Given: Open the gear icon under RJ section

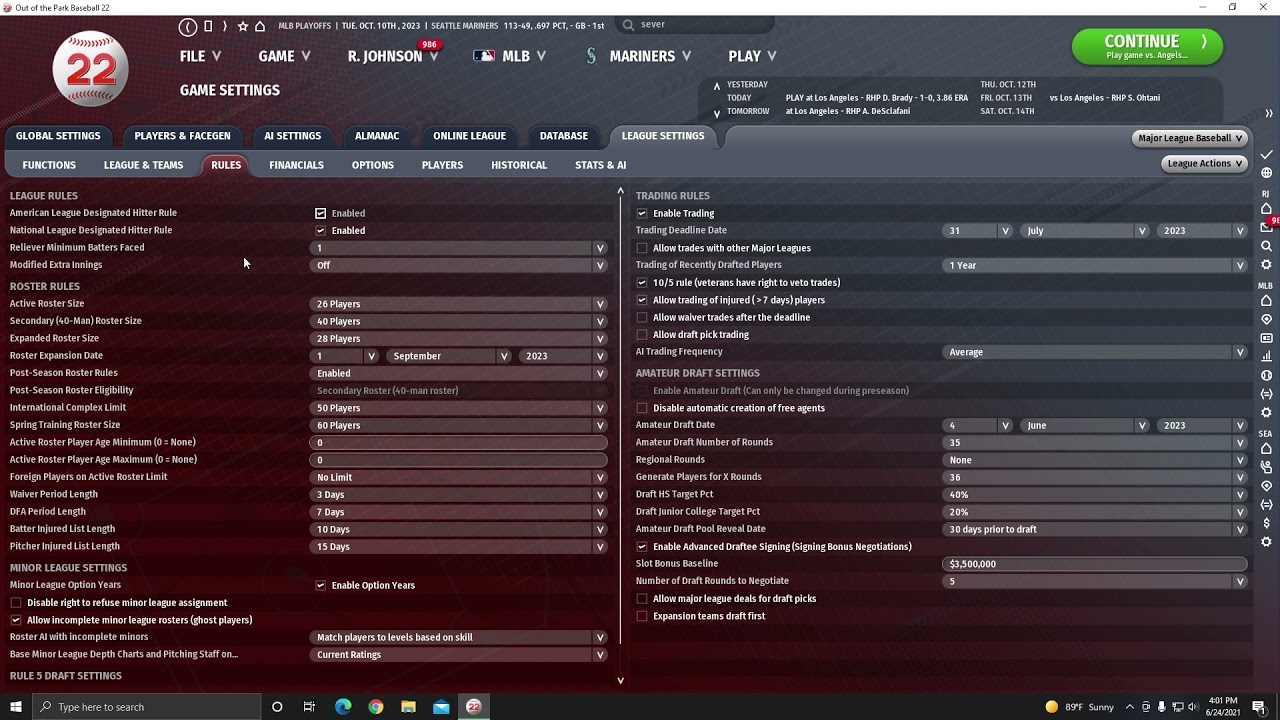Looking at the screenshot, I should coord(1266,265).
